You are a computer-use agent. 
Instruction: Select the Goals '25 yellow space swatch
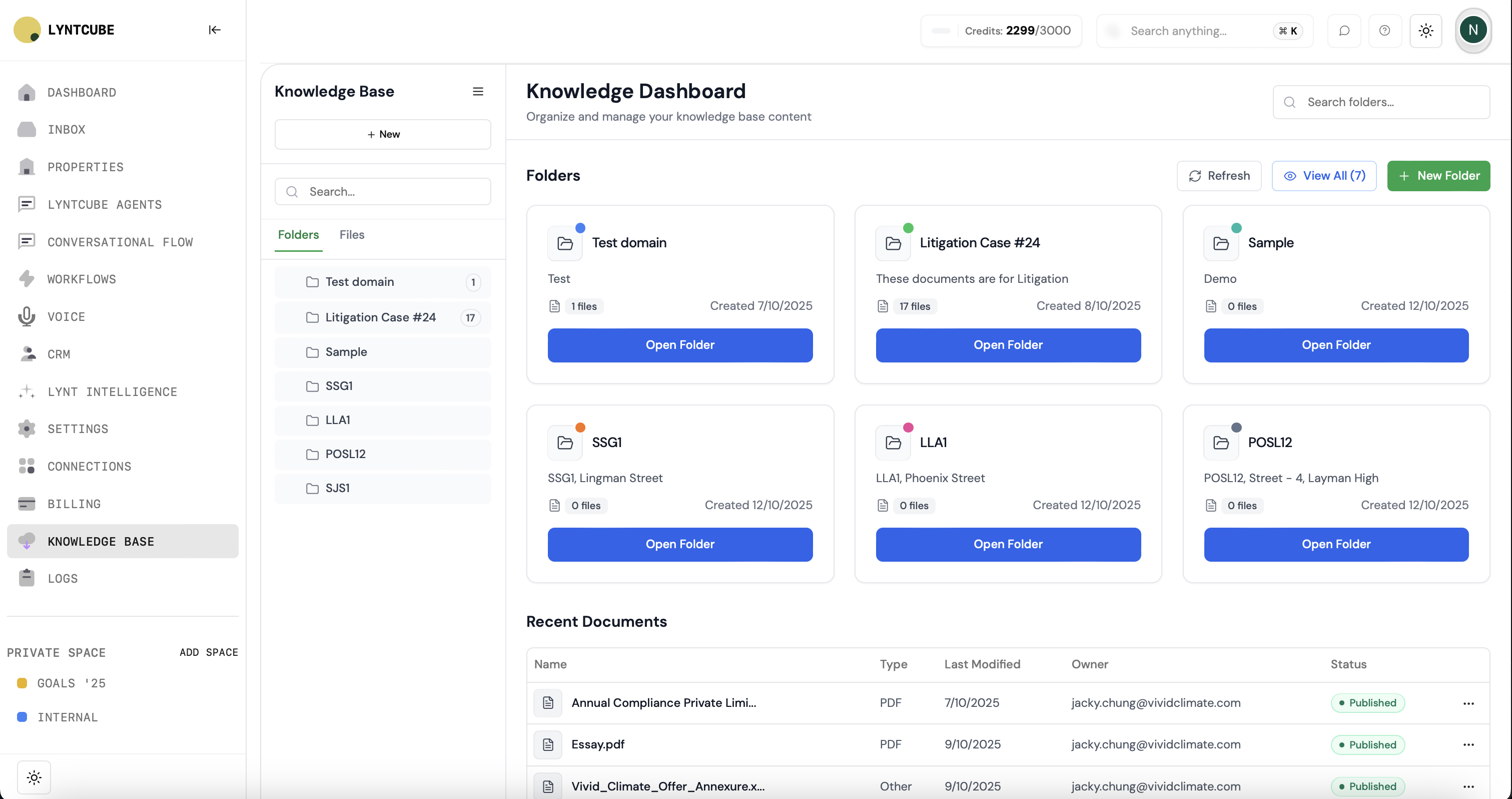[x=23, y=683]
